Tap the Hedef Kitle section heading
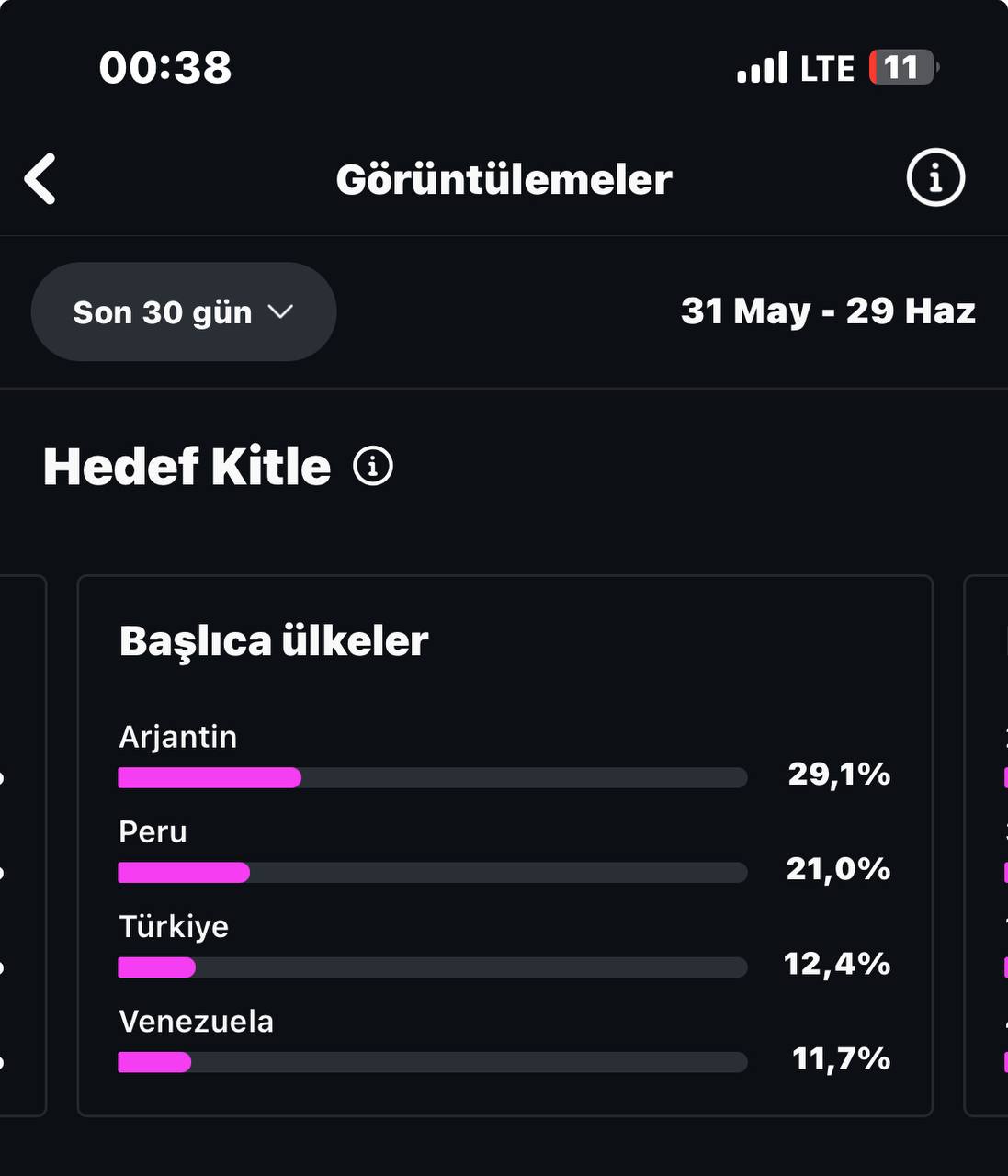 [x=187, y=467]
